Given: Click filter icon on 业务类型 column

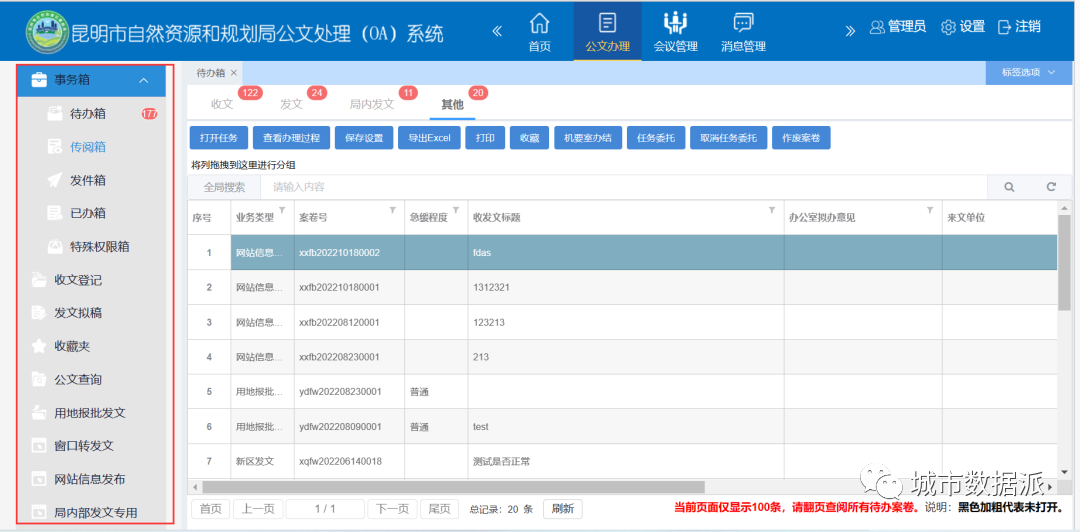Looking at the screenshot, I should coord(282,210).
